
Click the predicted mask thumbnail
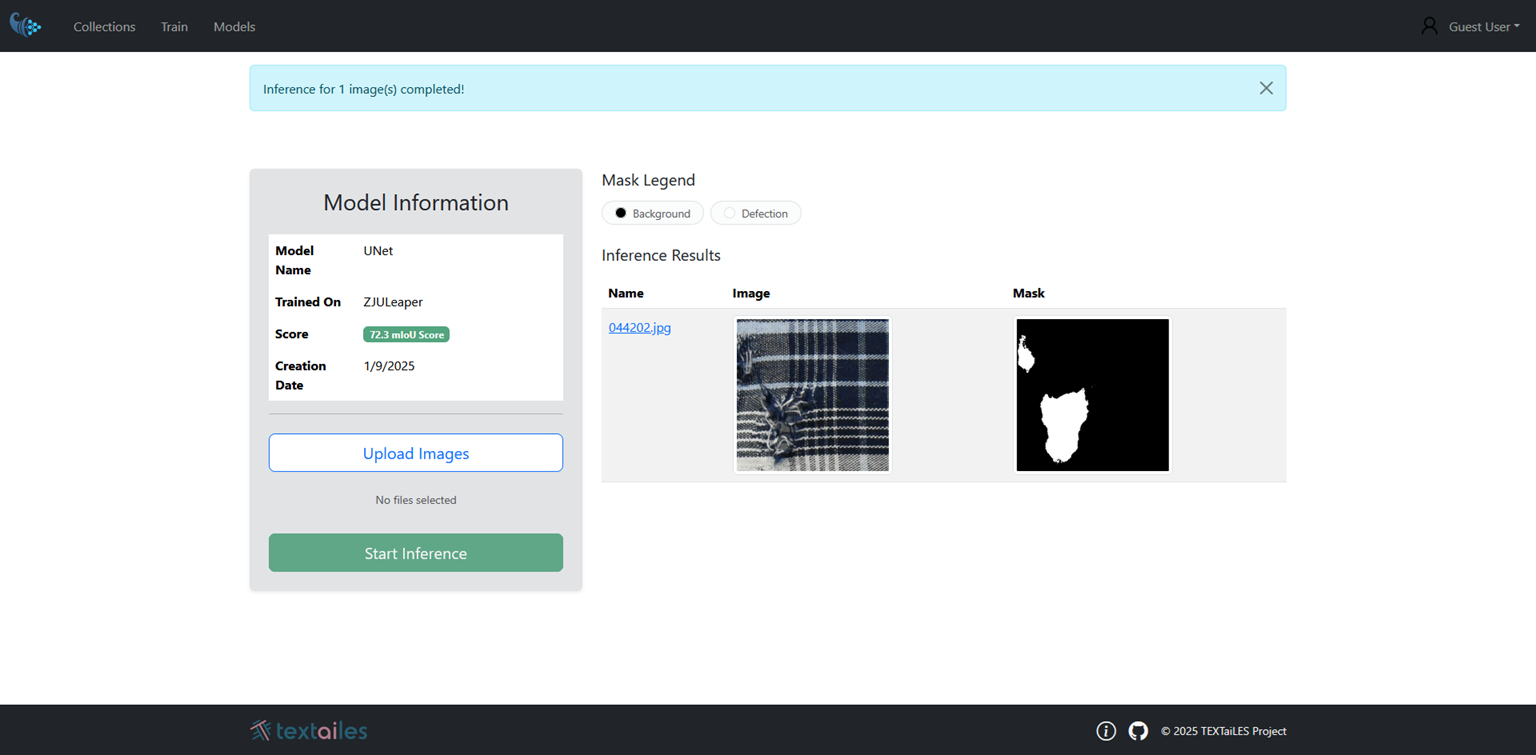tap(1092, 395)
